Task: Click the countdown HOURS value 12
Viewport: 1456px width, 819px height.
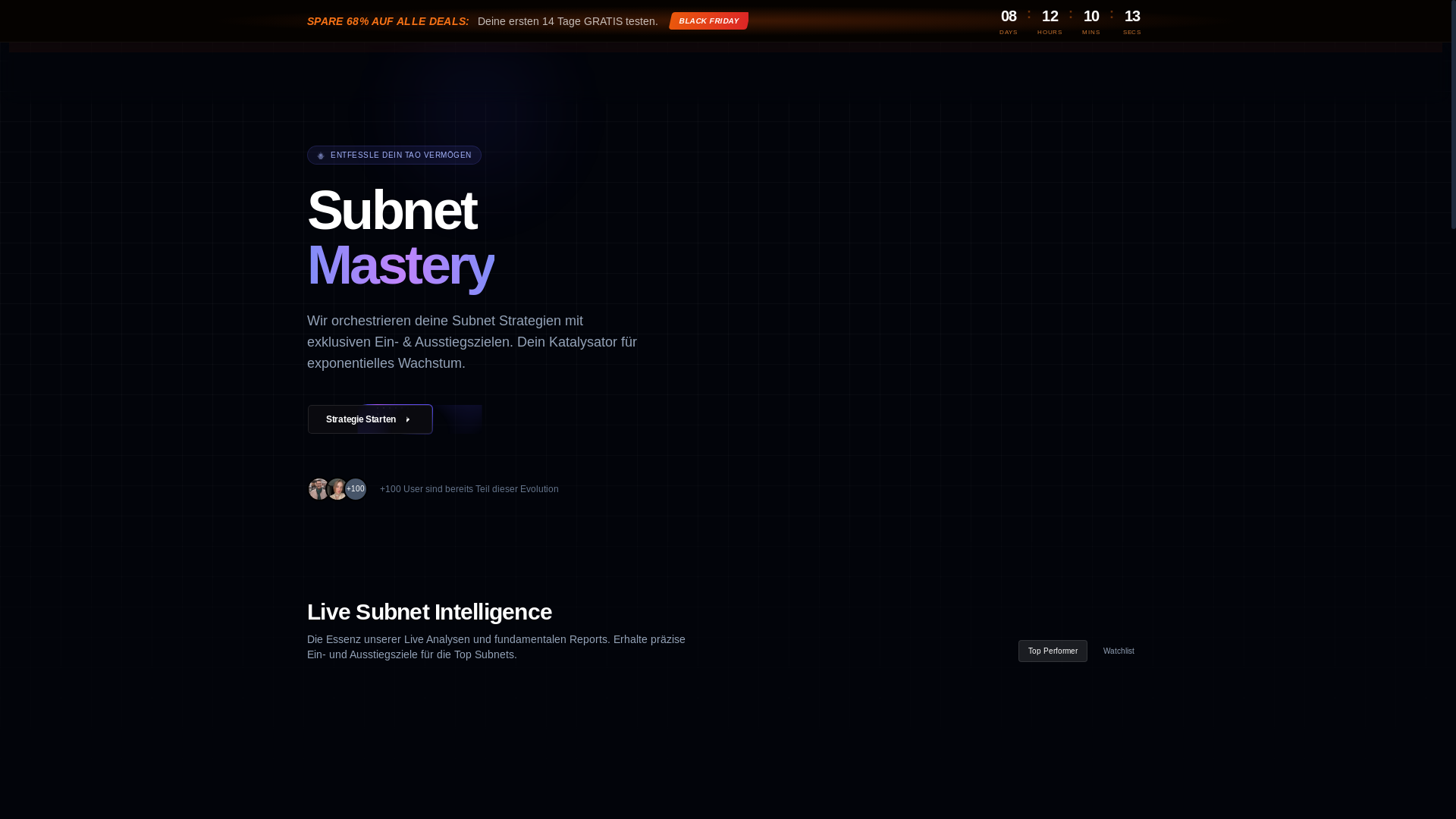Action: [1050, 16]
